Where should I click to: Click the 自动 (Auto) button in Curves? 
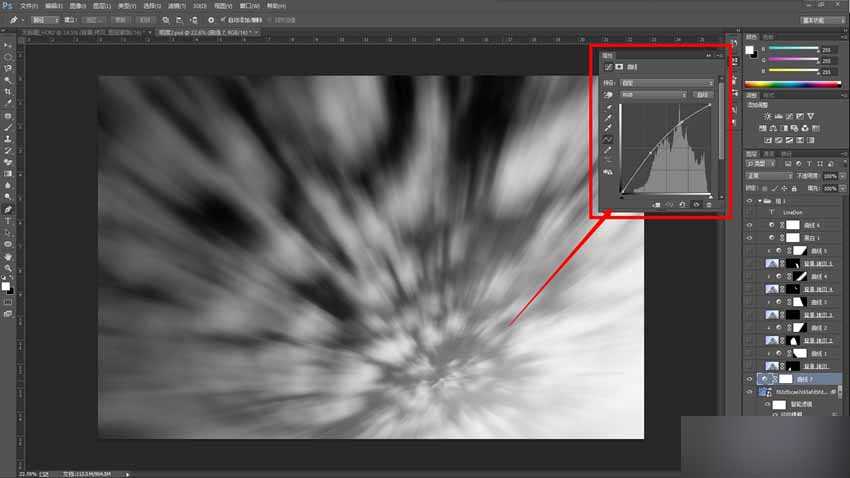(x=702, y=95)
